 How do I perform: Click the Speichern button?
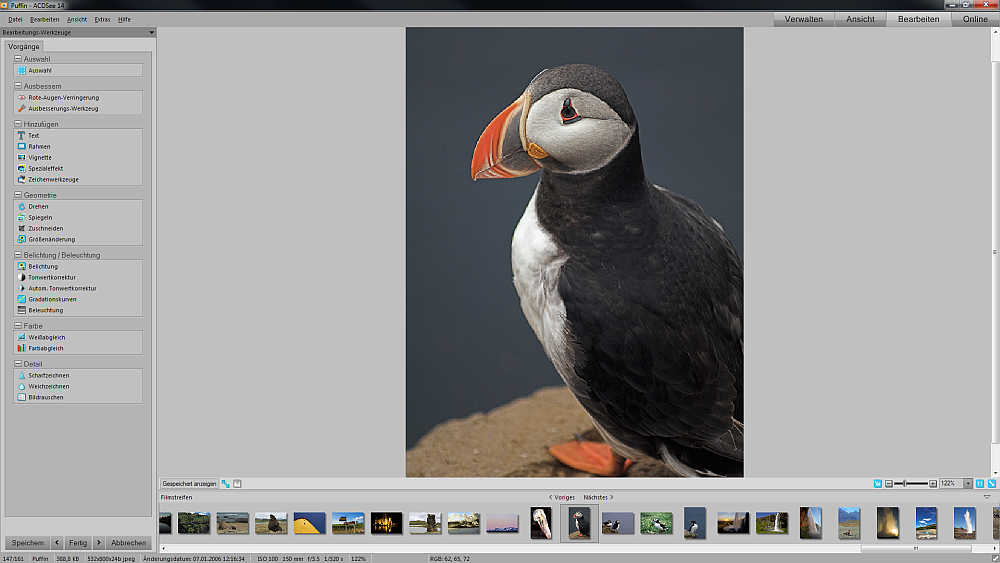[27, 543]
